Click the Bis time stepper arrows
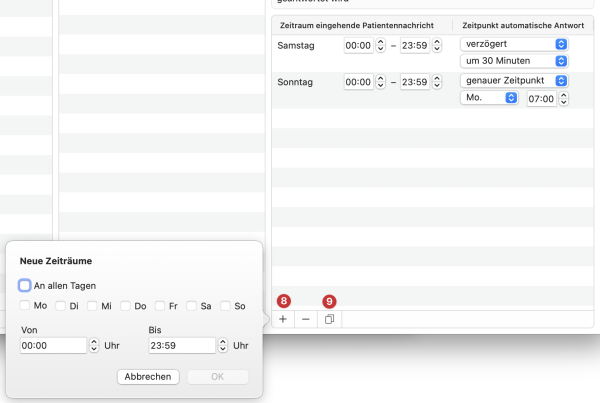This screenshot has width=600, height=403. [223, 345]
